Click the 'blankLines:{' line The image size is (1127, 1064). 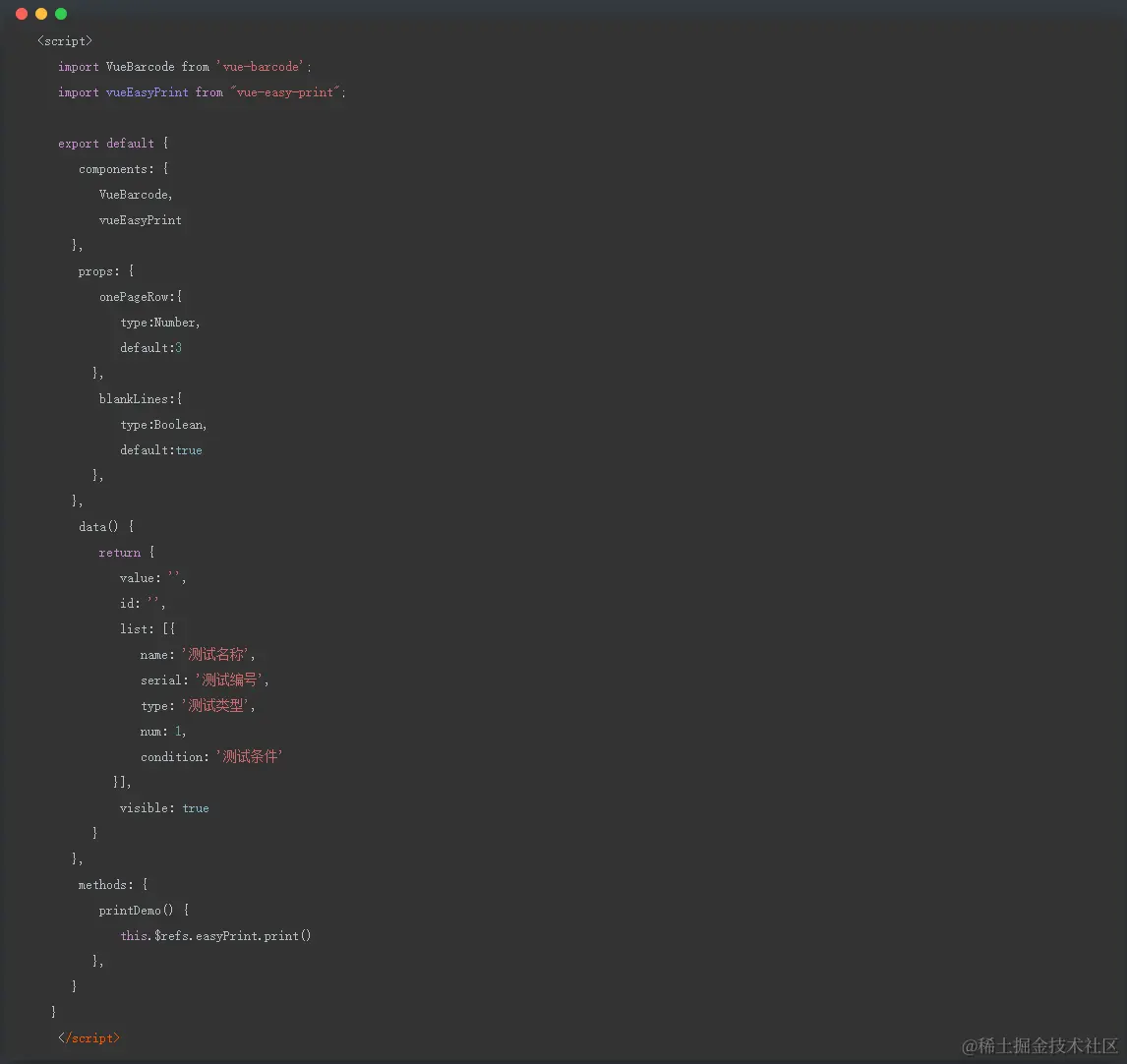[141, 399]
